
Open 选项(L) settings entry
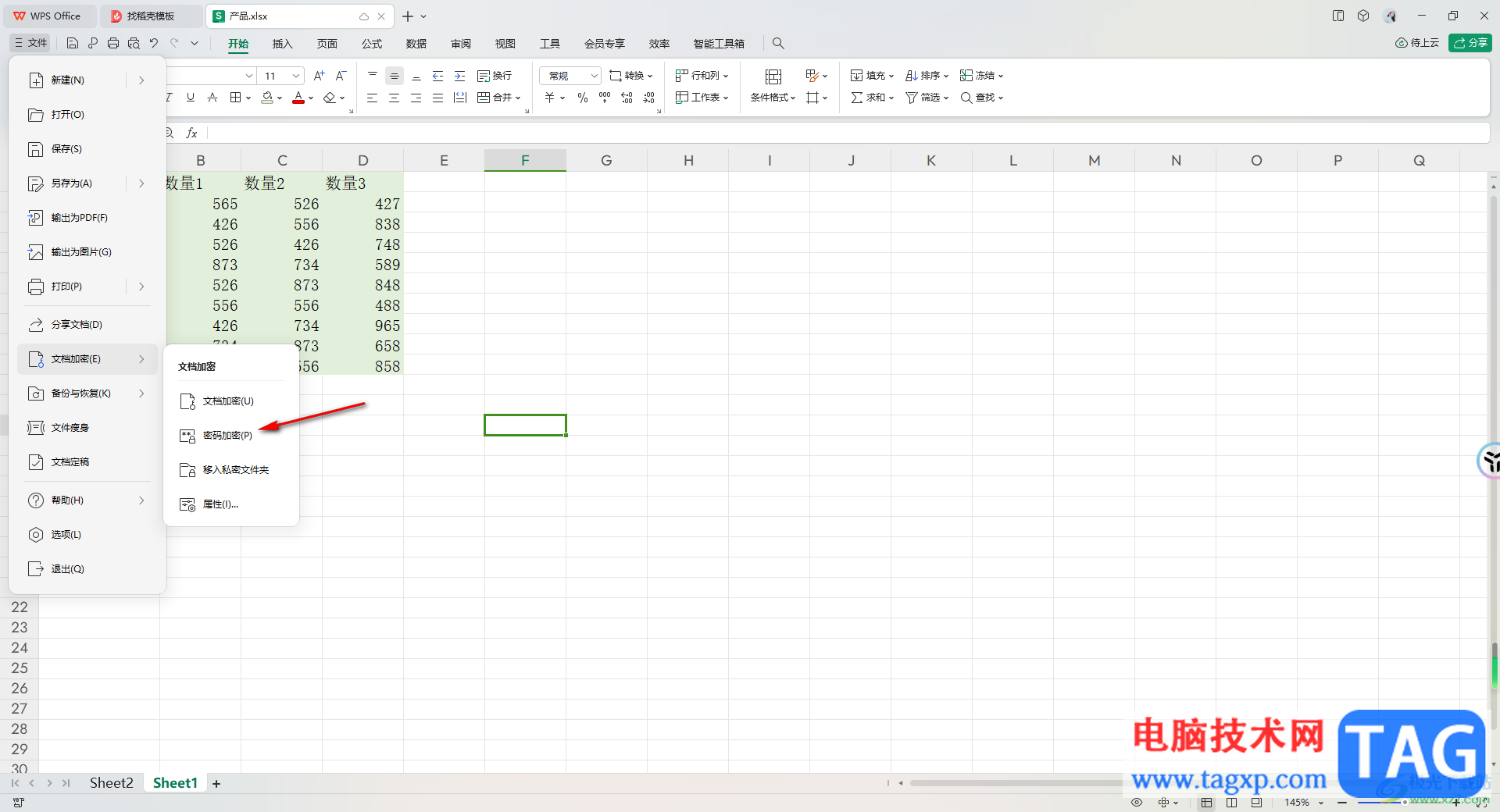click(66, 535)
